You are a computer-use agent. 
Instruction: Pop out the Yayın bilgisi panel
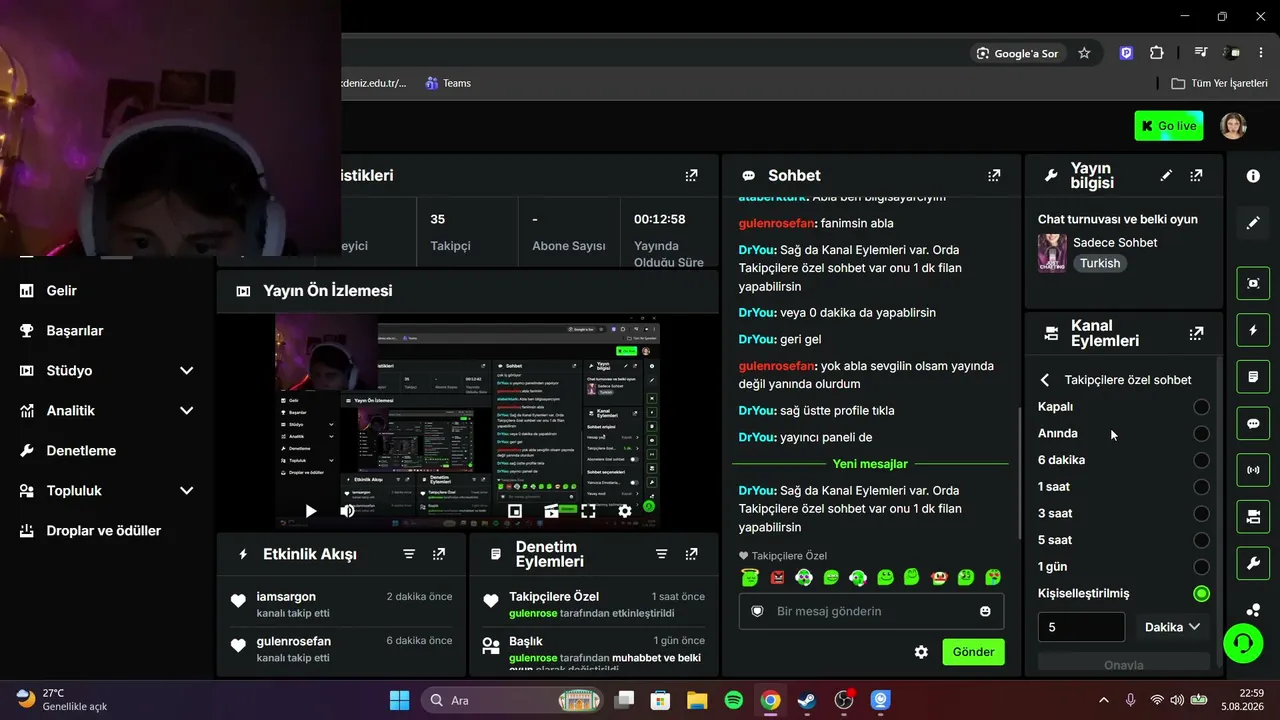point(1196,175)
